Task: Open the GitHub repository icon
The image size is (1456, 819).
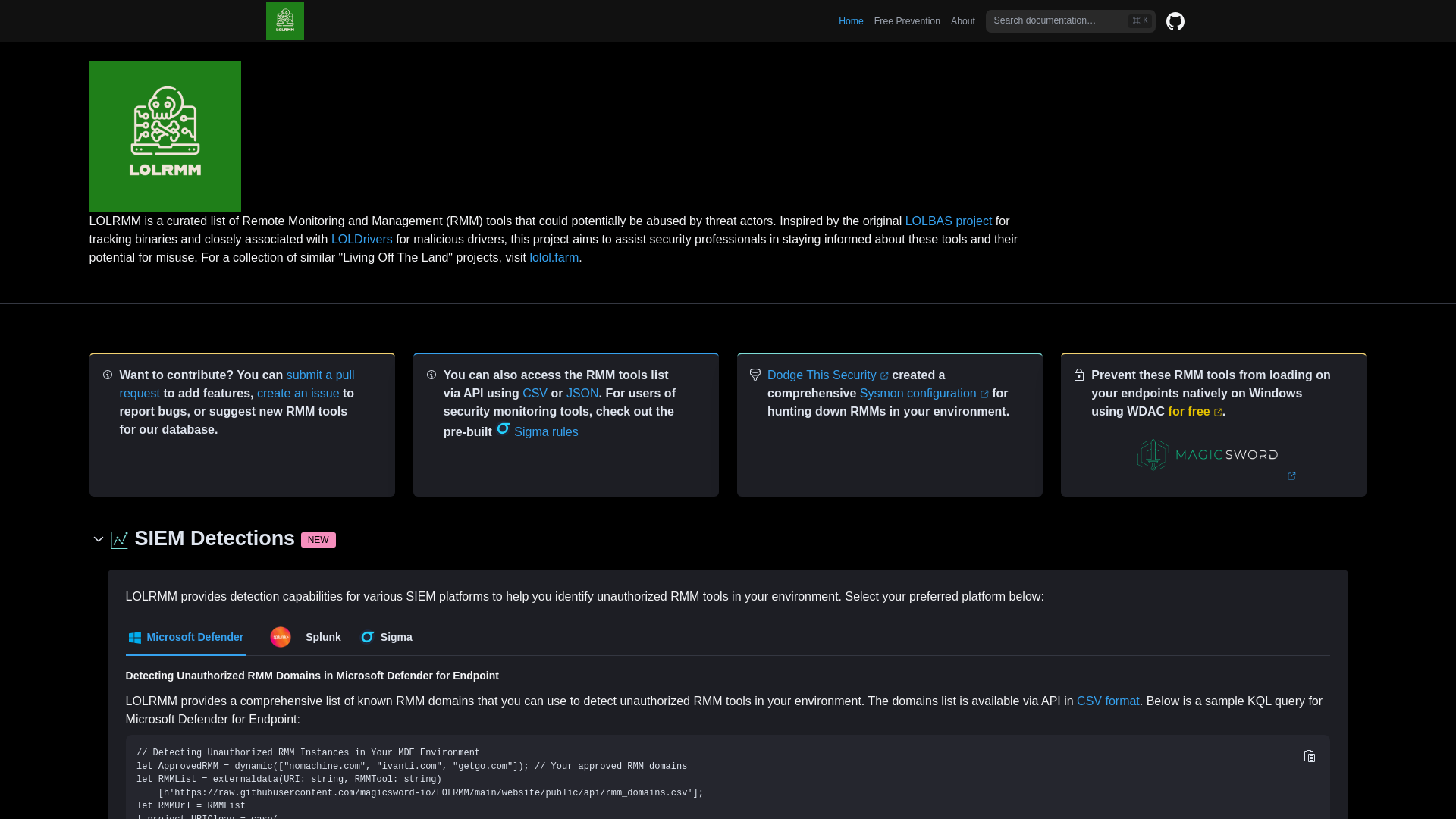Action: tap(1175, 21)
